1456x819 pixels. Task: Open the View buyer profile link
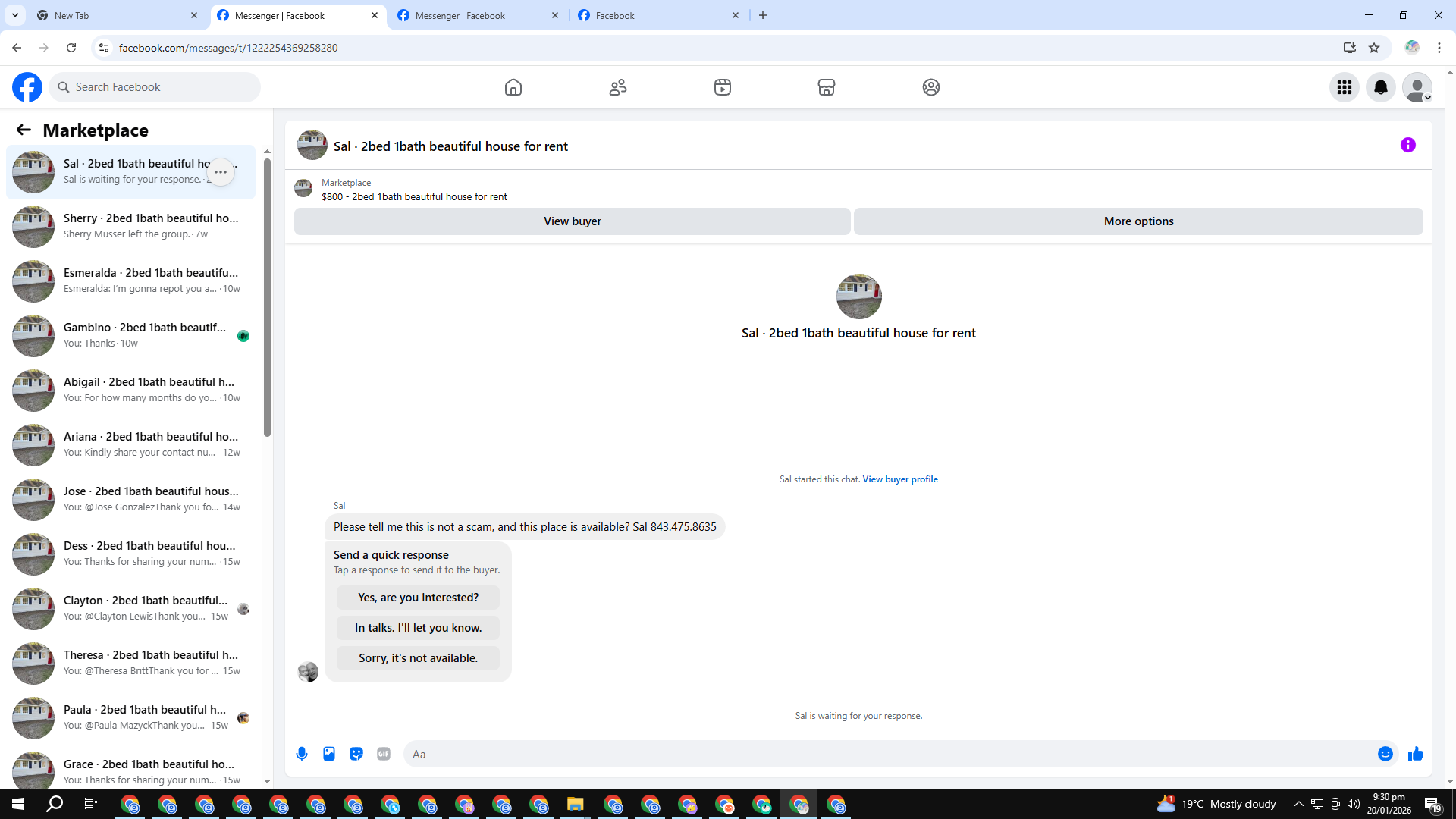click(900, 479)
